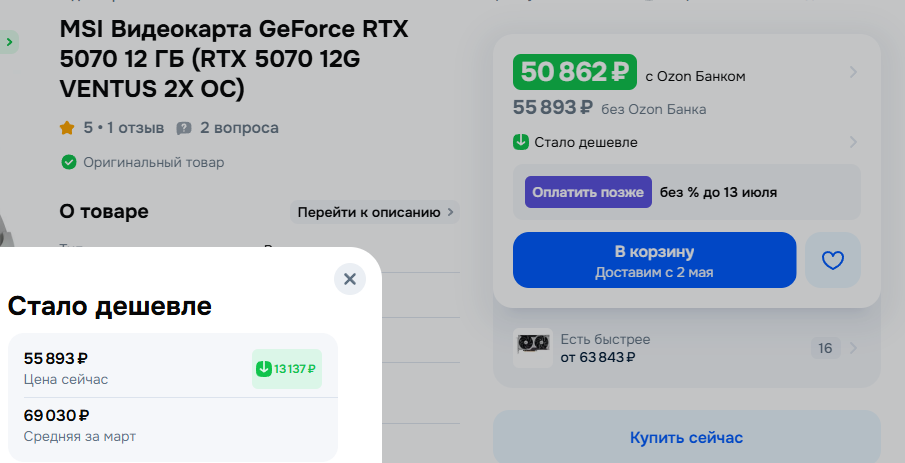
Task: Click the green 50 862 ₽ price
Action: 575,72
